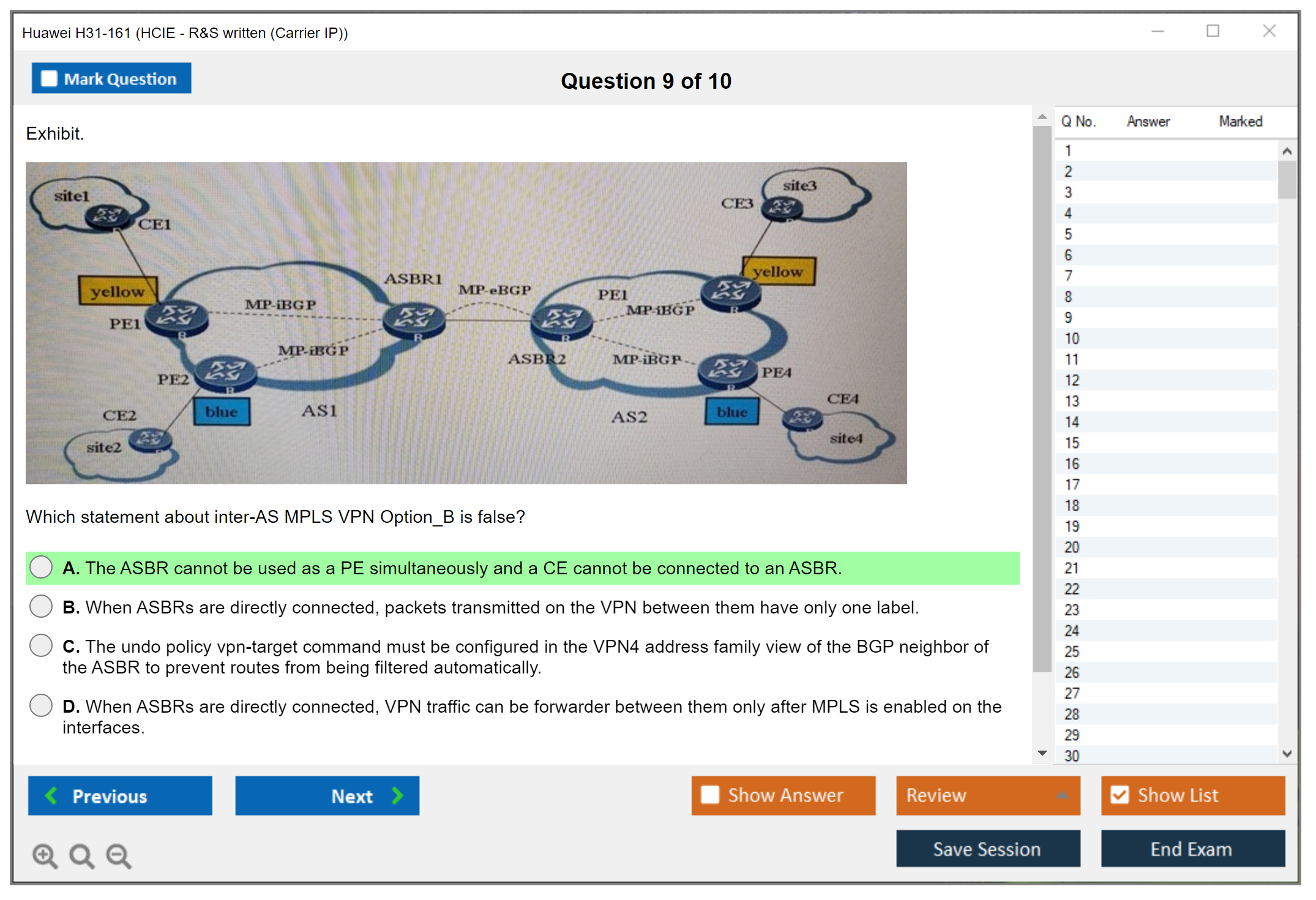Click the question pane scroll-down arrow
The height and width of the screenshot is (900, 1316).
1042,753
